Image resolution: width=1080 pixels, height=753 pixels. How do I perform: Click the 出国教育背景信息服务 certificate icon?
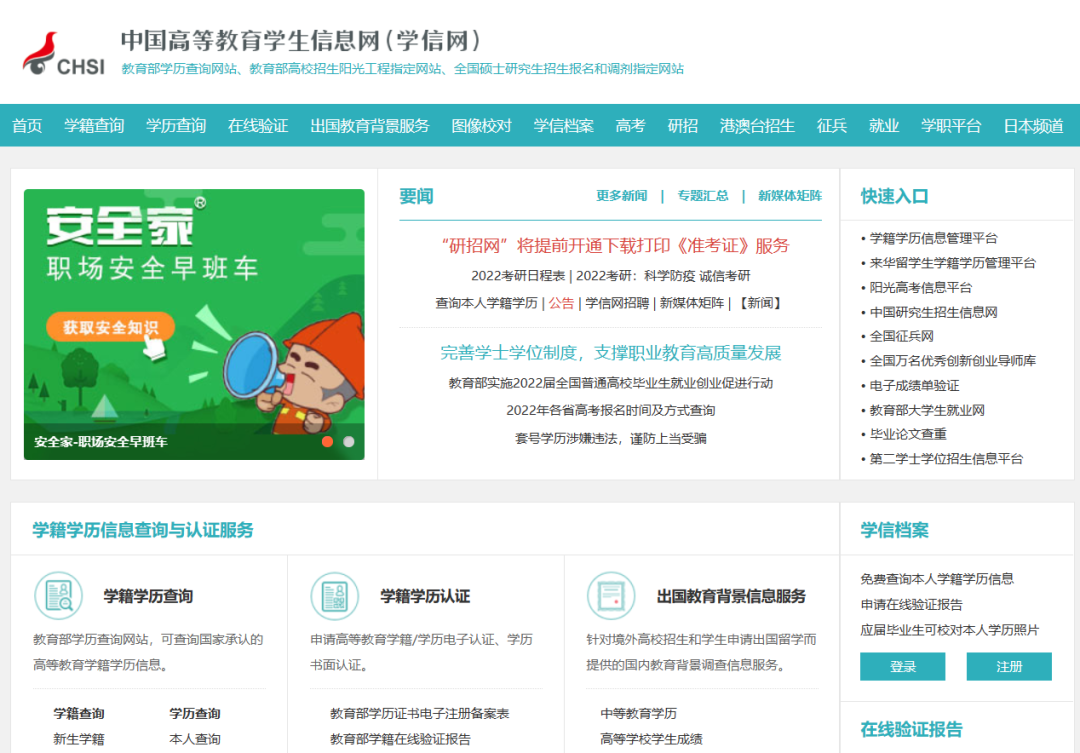pyautogui.click(x=610, y=596)
